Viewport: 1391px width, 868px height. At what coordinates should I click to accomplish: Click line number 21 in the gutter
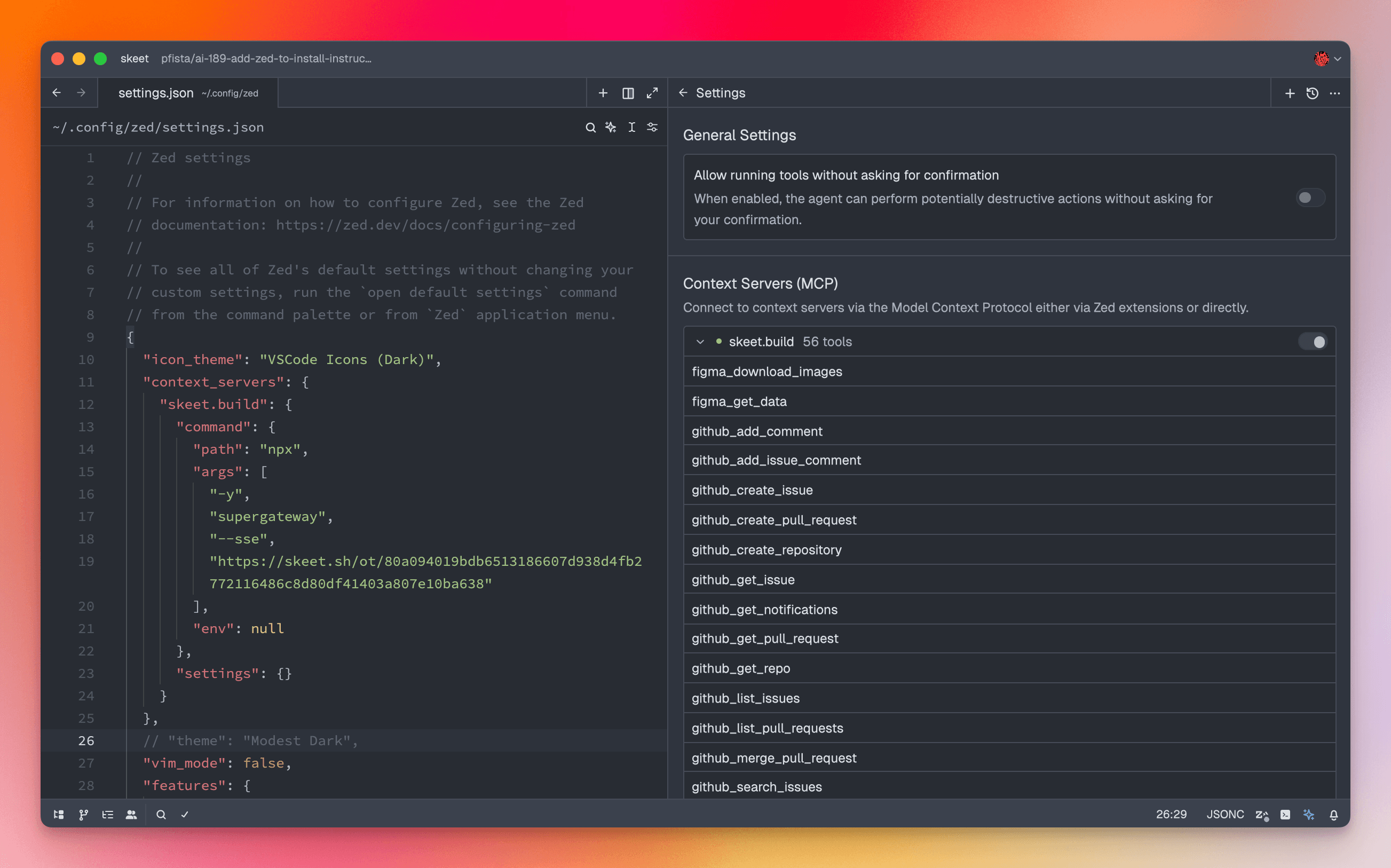86,629
